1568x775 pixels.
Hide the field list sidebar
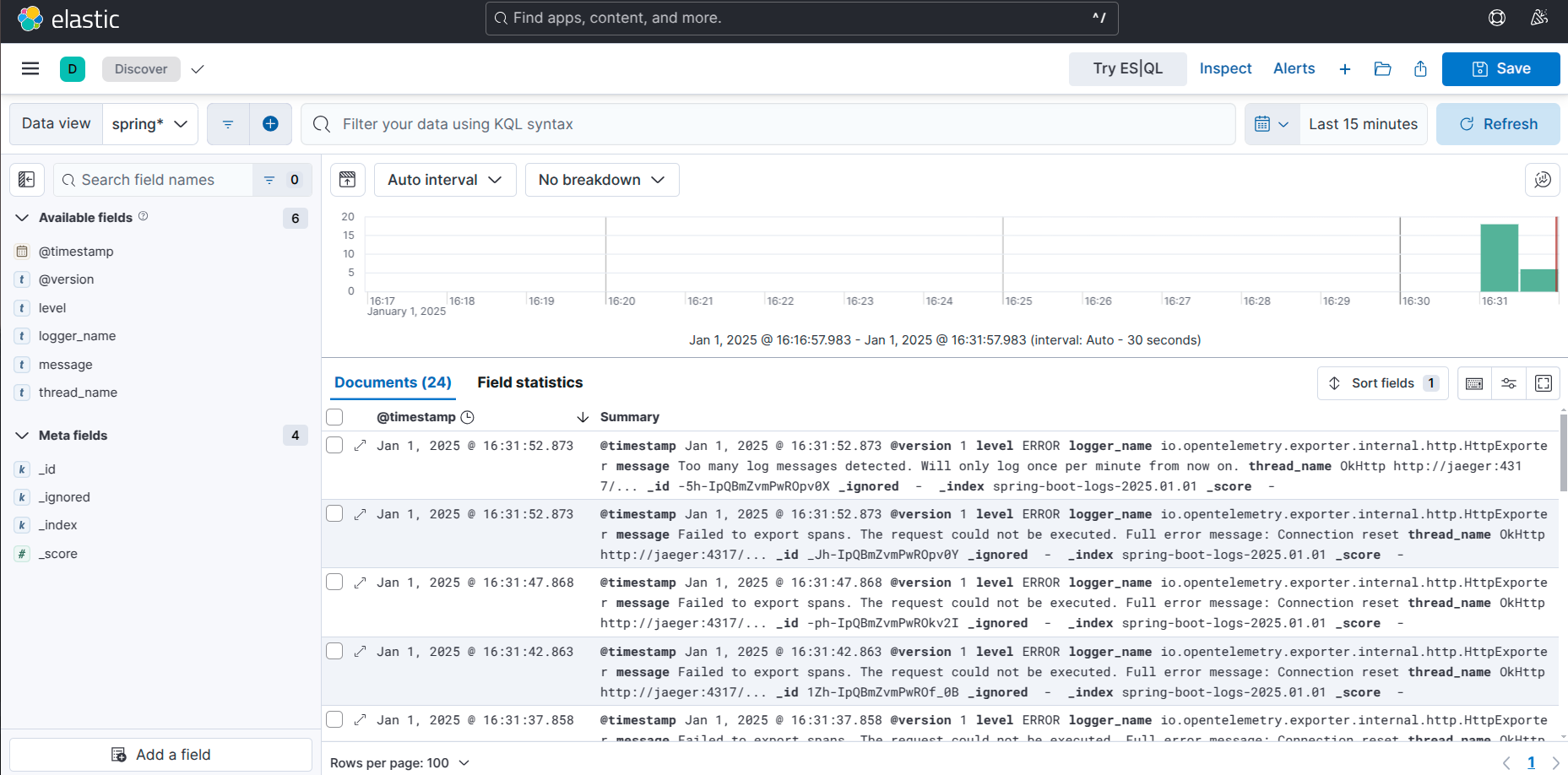click(x=26, y=180)
